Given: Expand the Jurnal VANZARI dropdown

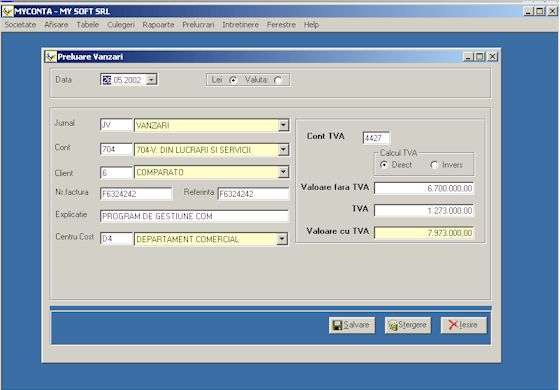Looking at the screenshot, I should [x=283, y=125].
